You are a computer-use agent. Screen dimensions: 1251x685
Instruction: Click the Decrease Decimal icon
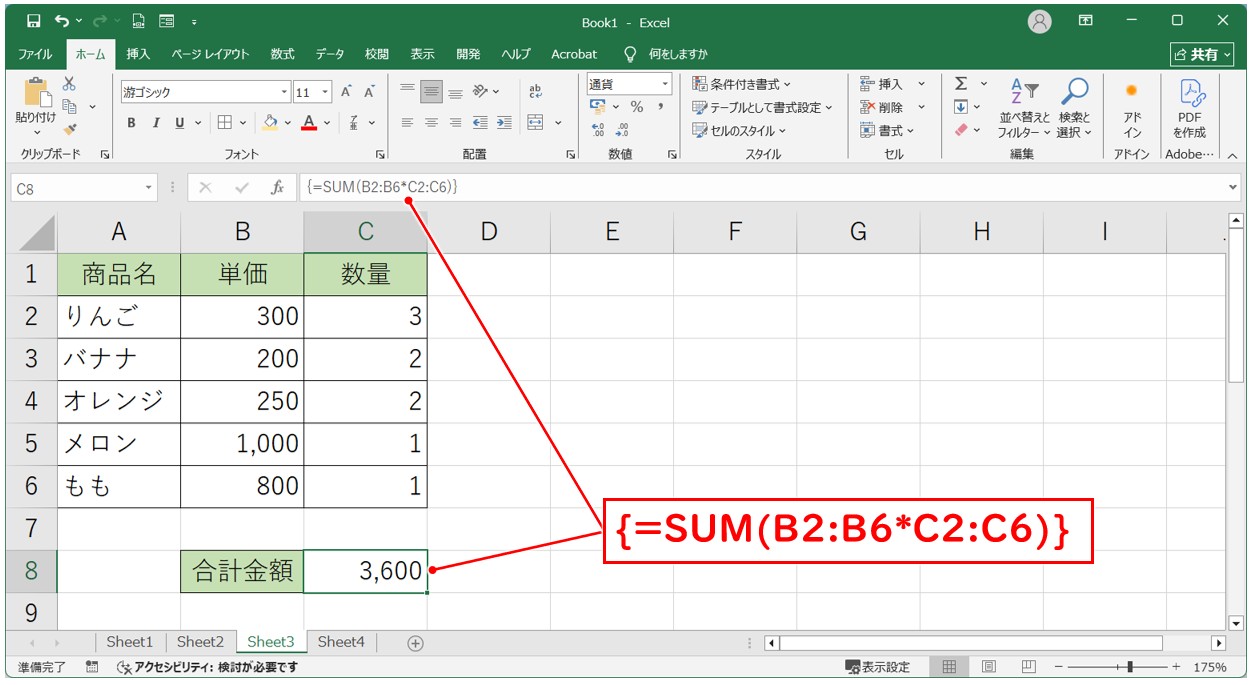tap(621, 130)
